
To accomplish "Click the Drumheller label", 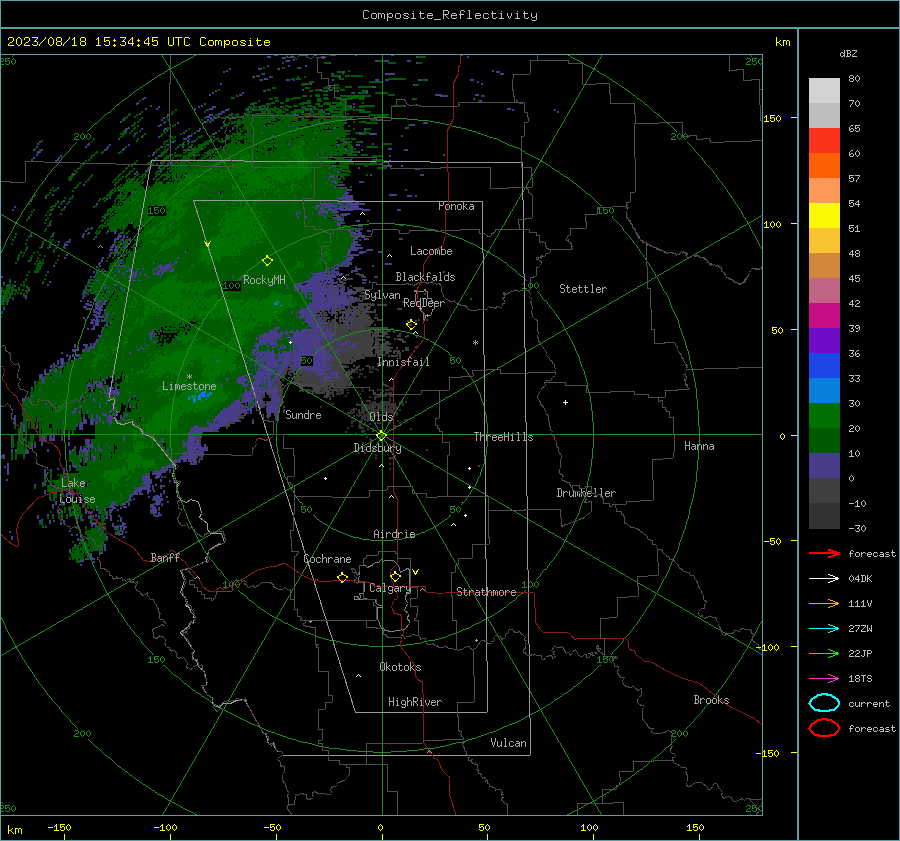I will (585, 493).
